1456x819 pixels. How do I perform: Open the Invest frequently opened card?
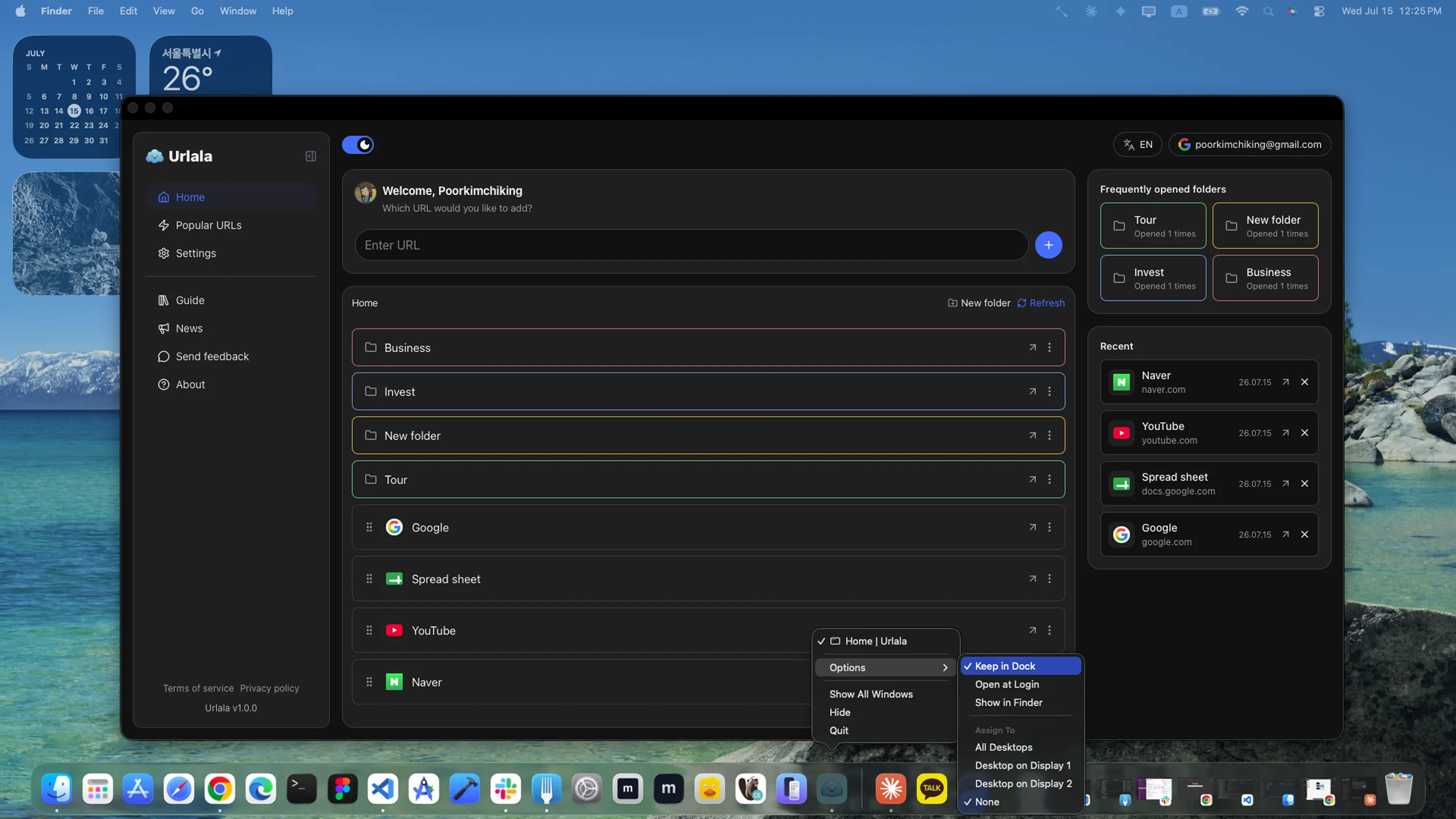click(1153, 278)
